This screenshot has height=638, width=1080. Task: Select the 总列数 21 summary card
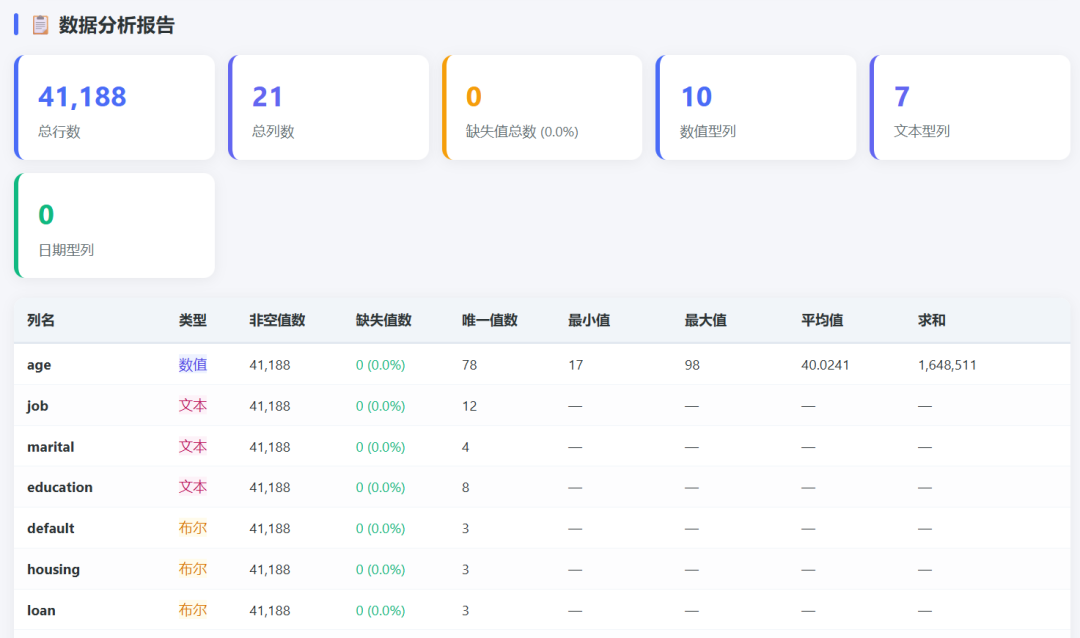click(329, 107)
